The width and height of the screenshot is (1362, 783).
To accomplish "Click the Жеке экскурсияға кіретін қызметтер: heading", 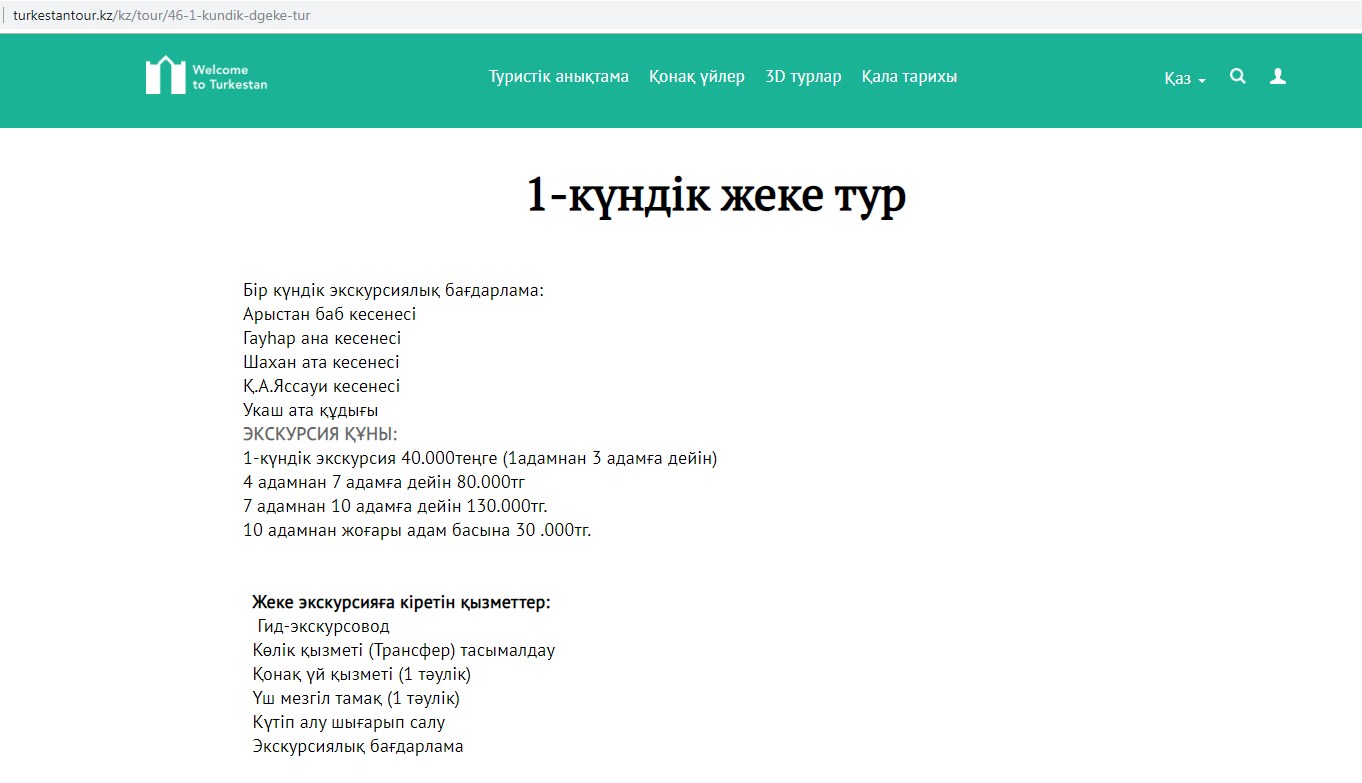I will [x=401, y=602].
